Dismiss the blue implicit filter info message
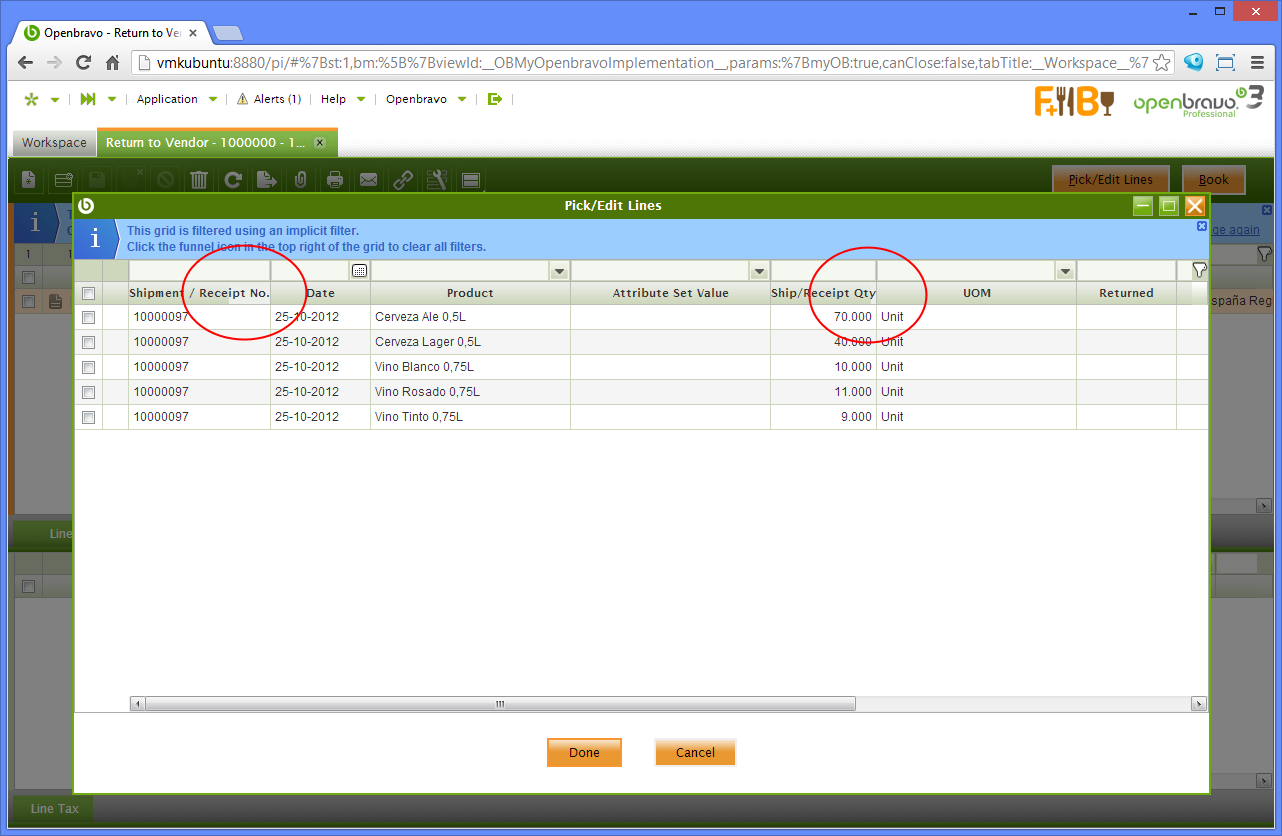1282x836 pixels. (x=1202, y=227)
